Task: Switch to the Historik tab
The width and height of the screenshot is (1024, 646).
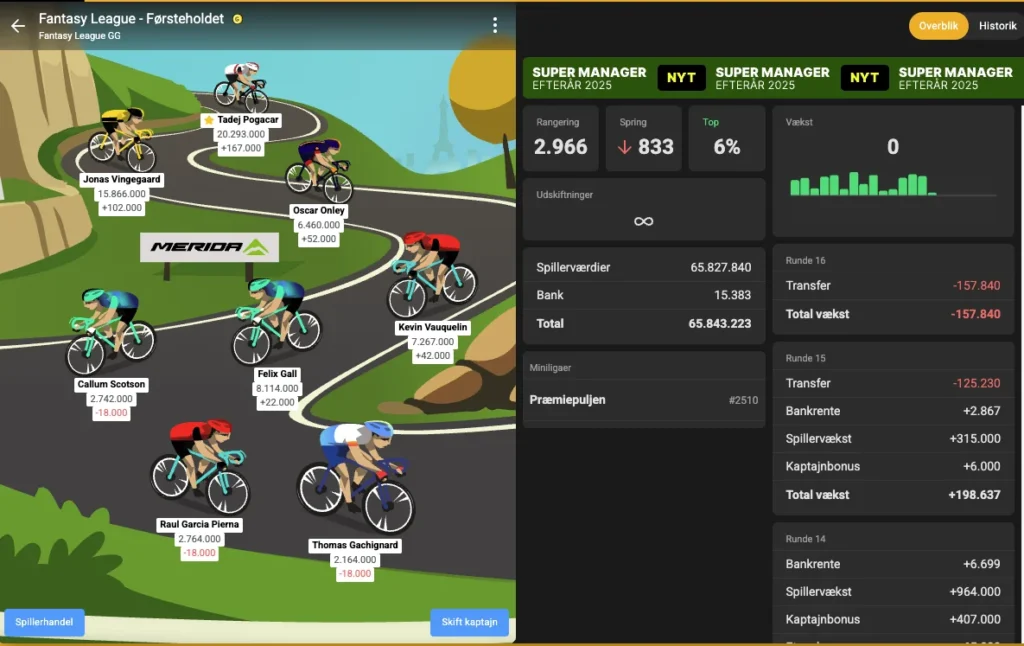Action: click(997, 26)
